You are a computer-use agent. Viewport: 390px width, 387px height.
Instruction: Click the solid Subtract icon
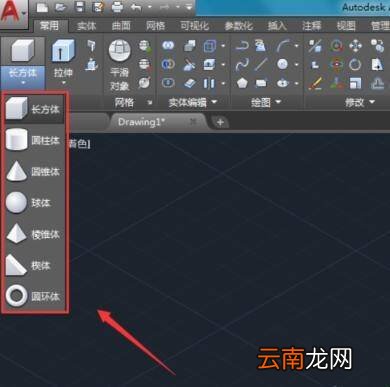pyautogui.click(x=168, y=64)
